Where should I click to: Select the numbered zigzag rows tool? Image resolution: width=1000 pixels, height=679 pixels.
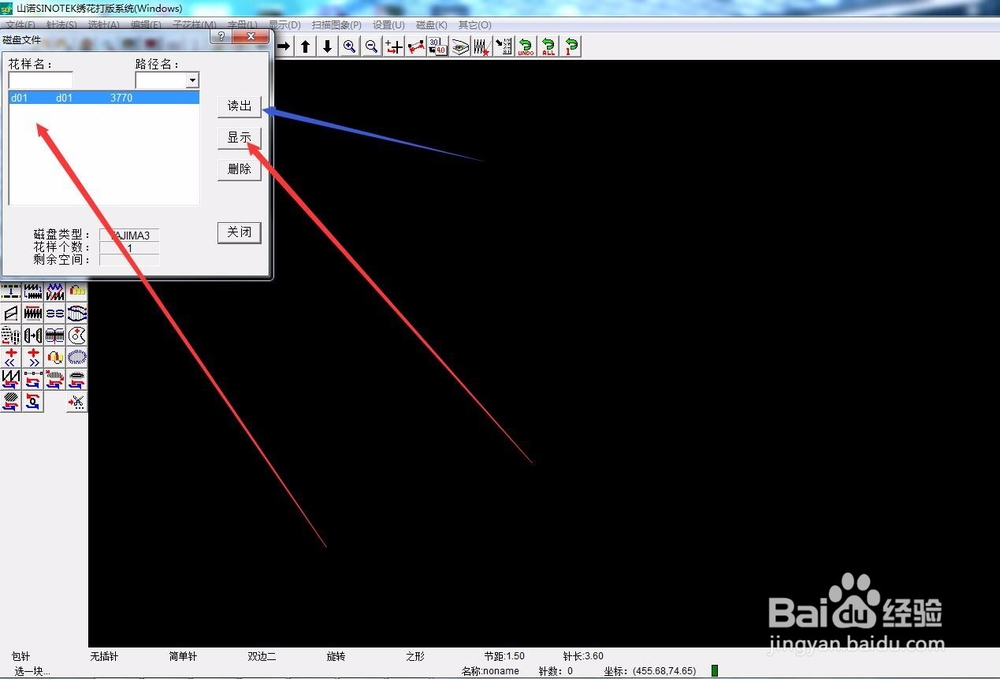pos(33,291)
